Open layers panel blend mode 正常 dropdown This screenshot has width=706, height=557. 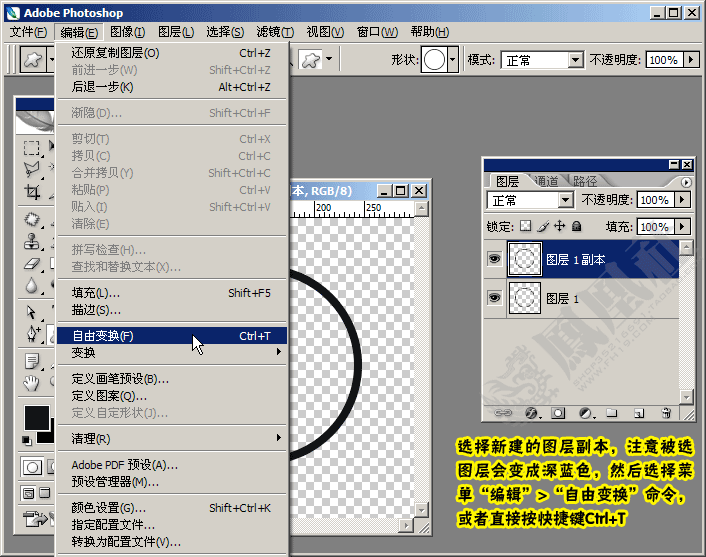pyautogui.click(x=566, y=199)
